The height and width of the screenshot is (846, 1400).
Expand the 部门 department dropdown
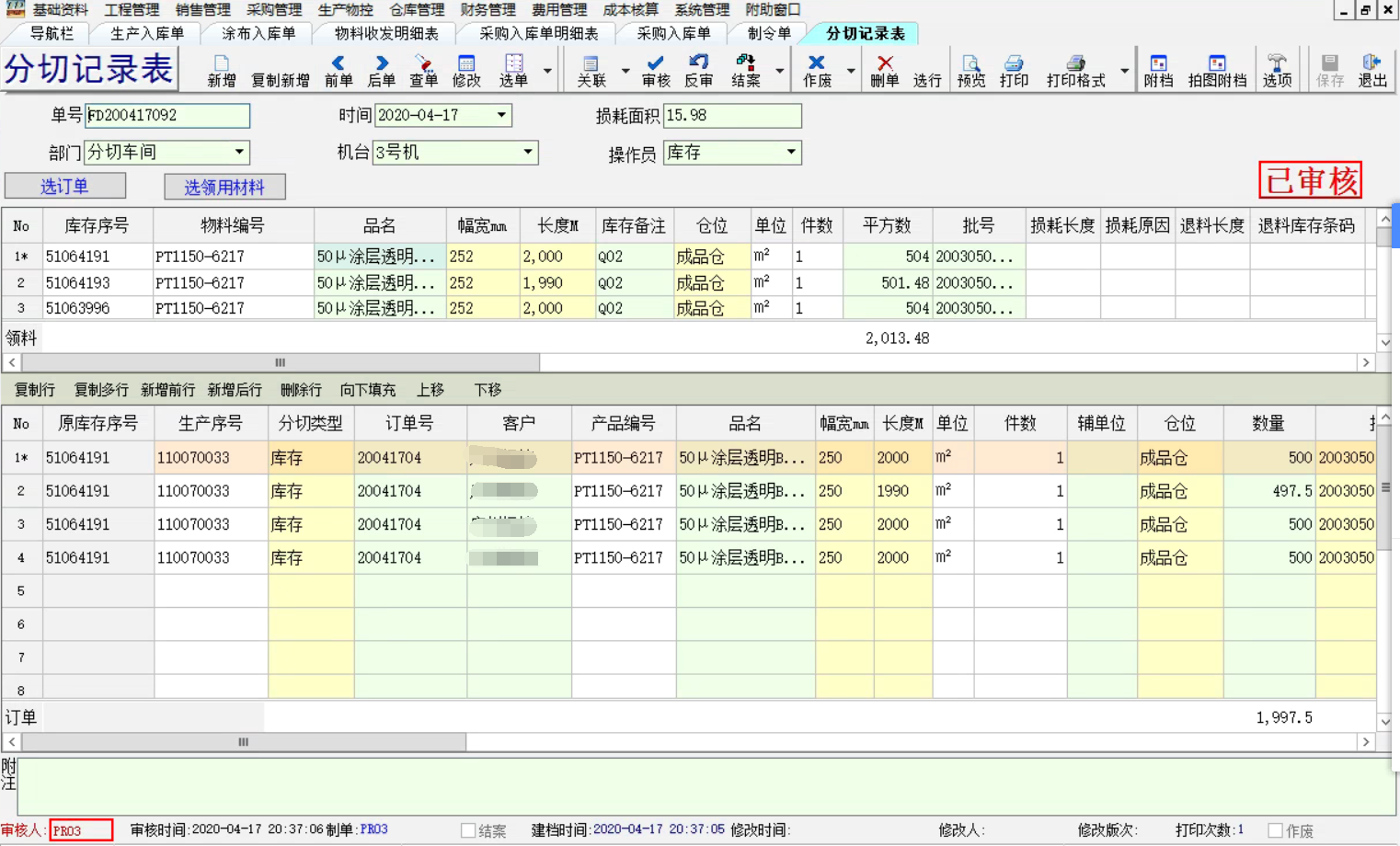click(239, 153)
